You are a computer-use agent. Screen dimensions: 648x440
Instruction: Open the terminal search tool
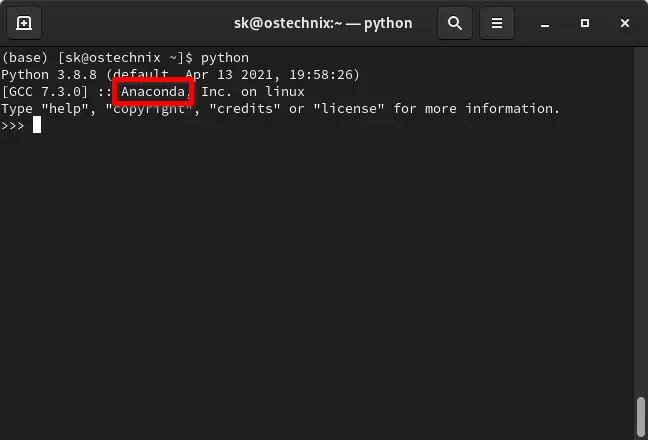coord(455,23)
